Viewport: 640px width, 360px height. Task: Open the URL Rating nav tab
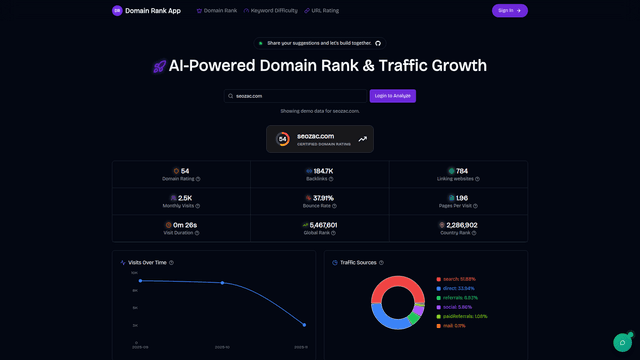[x=322, y=11]
